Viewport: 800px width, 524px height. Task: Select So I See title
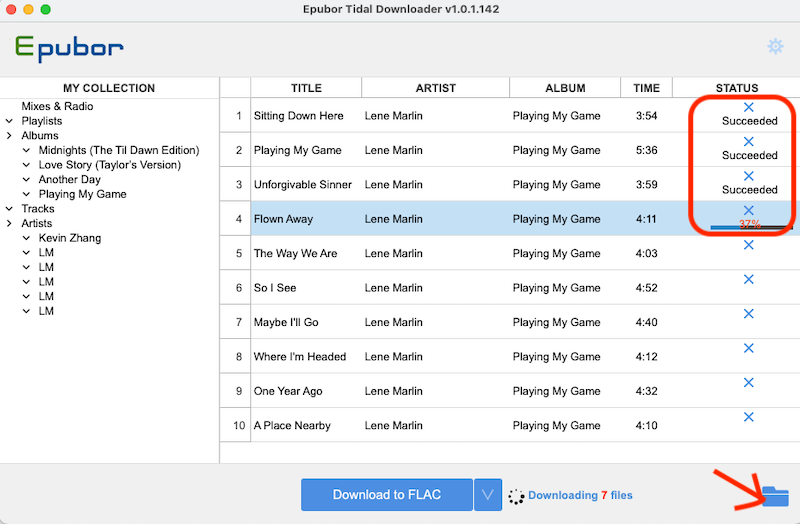tap(275, 288)
